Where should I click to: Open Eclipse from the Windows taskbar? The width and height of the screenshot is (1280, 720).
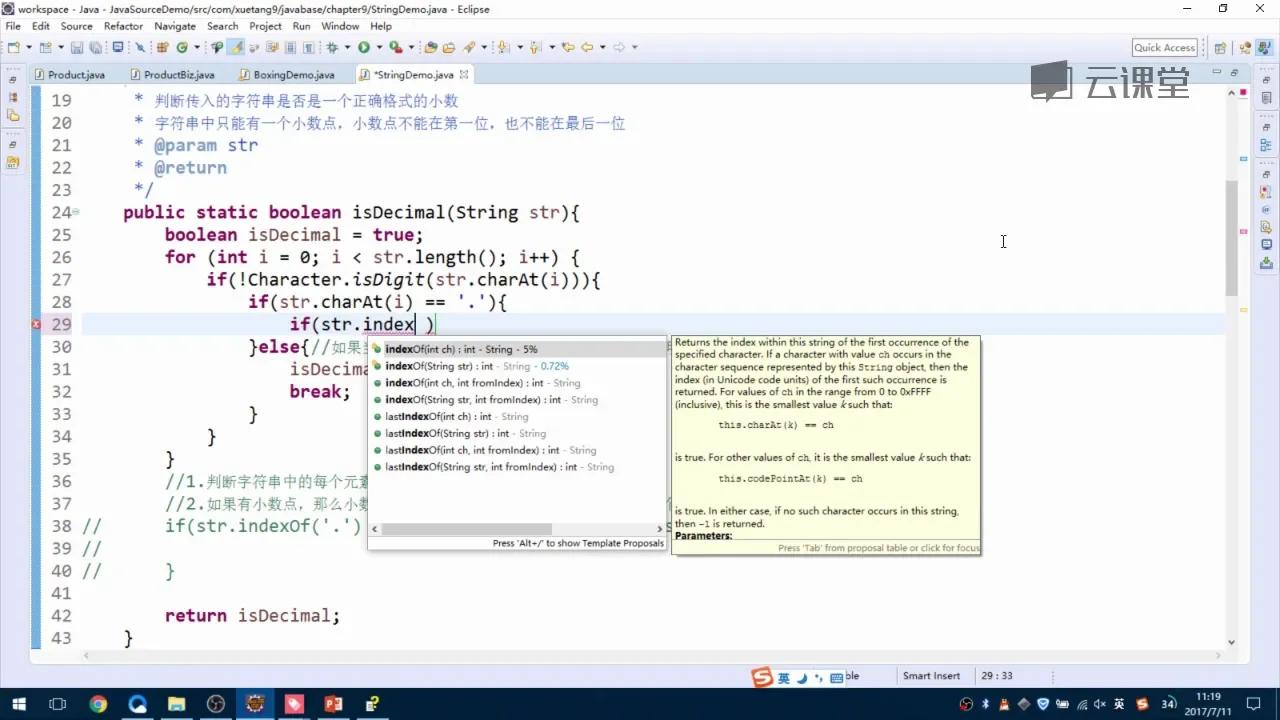point(255,705)
